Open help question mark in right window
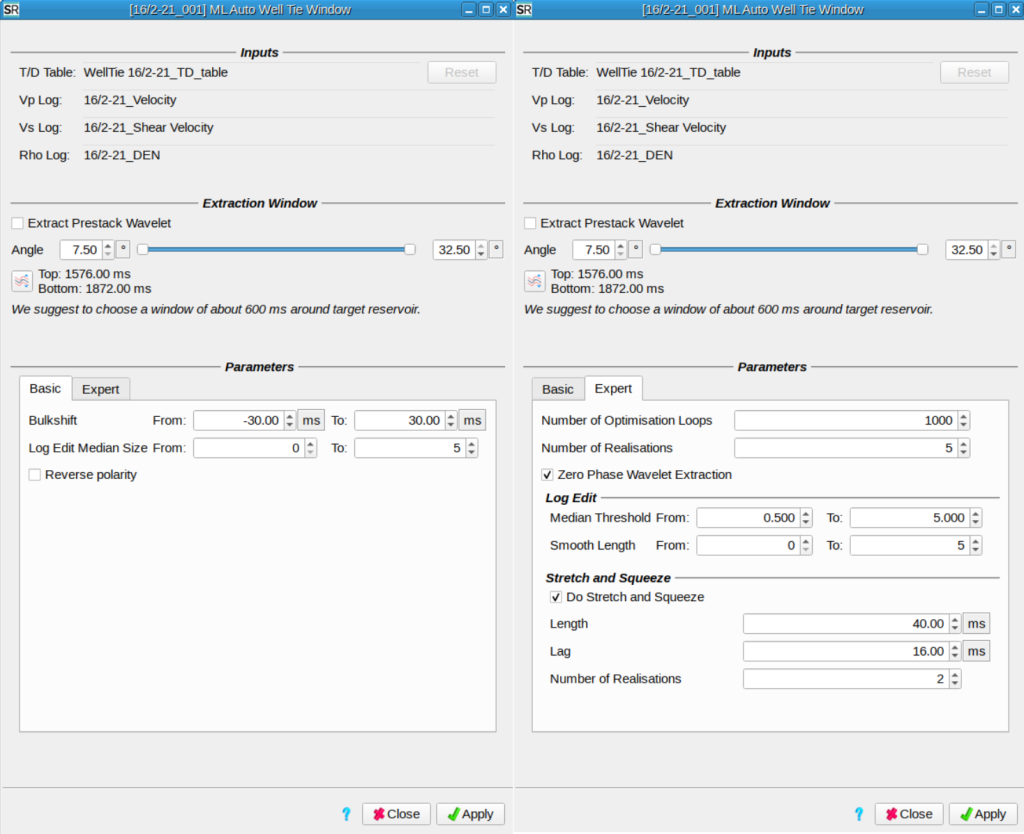 tap(859, 814)
